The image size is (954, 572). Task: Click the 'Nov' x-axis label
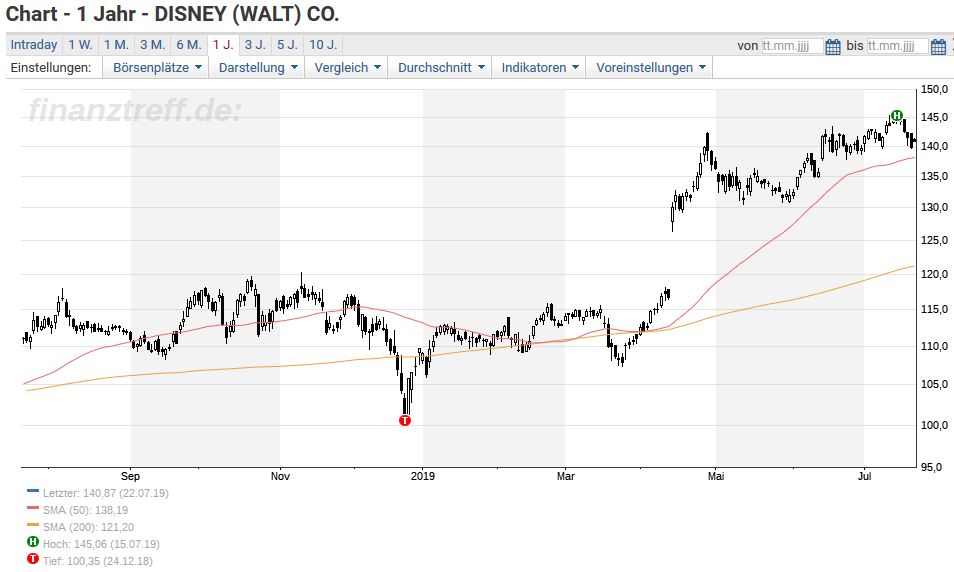pyautogui.click(x=280, y=476)
